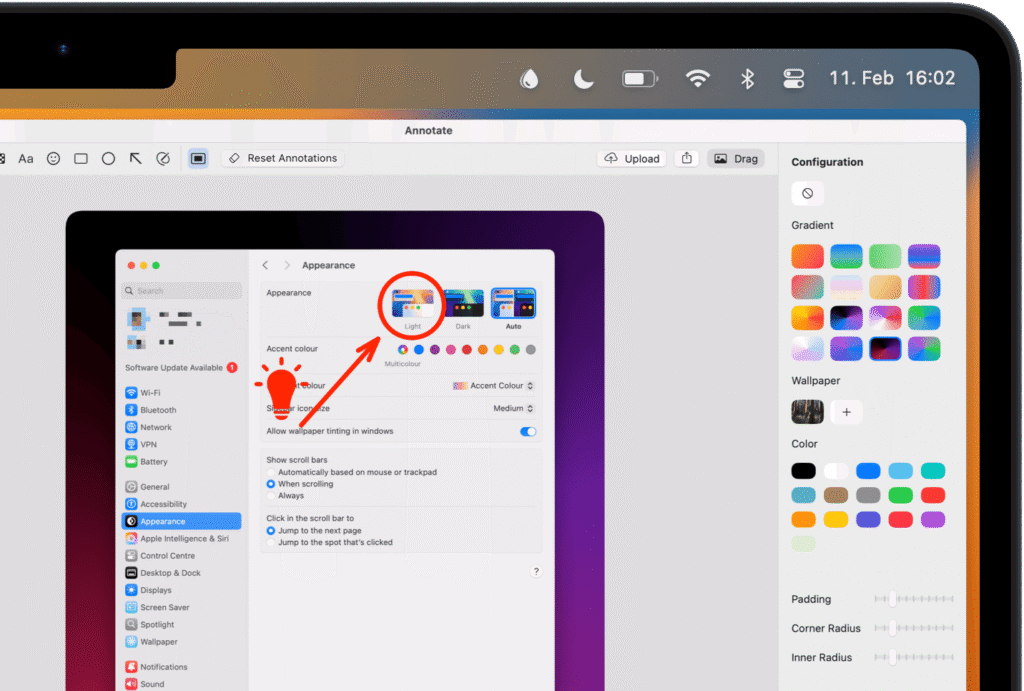Toggle the Focus moon icon in menu bar
The height and width of the screenshot is (691, 1024).
583,79
